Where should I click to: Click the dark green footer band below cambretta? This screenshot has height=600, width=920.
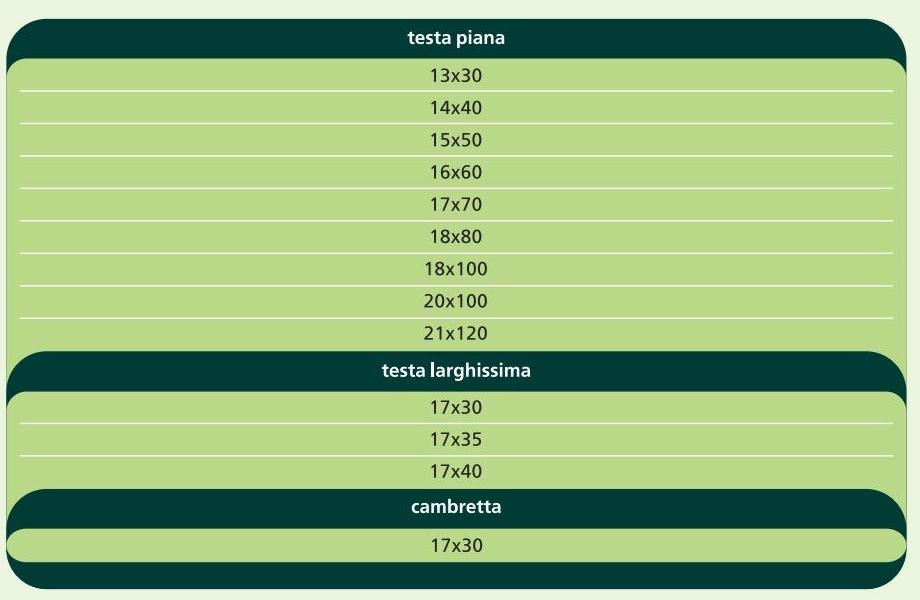point(456,577)
